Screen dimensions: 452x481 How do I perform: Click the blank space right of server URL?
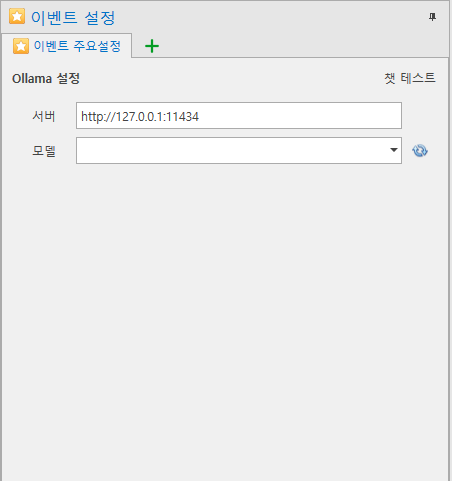(x=300, y=116)
